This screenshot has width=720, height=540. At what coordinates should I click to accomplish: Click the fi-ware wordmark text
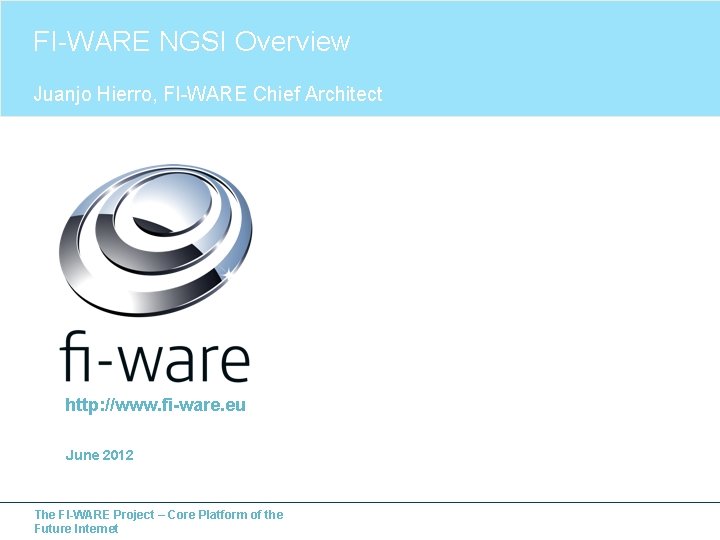[x=155, y=356]
